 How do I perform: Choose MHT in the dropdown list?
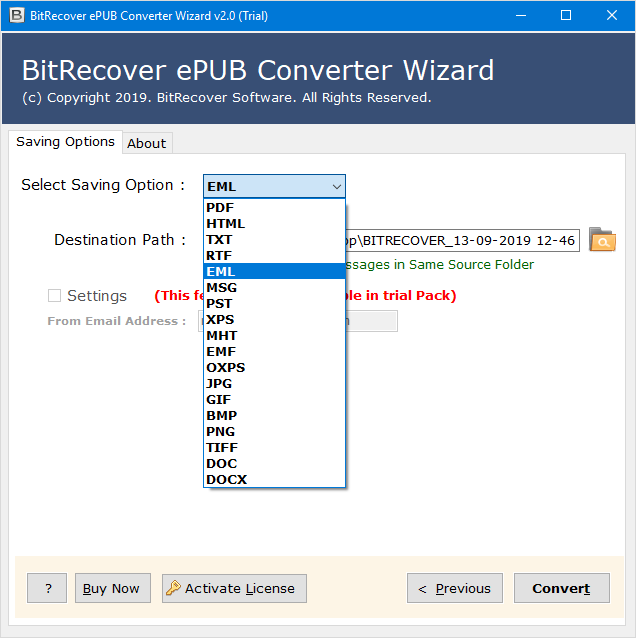[274, 335]
